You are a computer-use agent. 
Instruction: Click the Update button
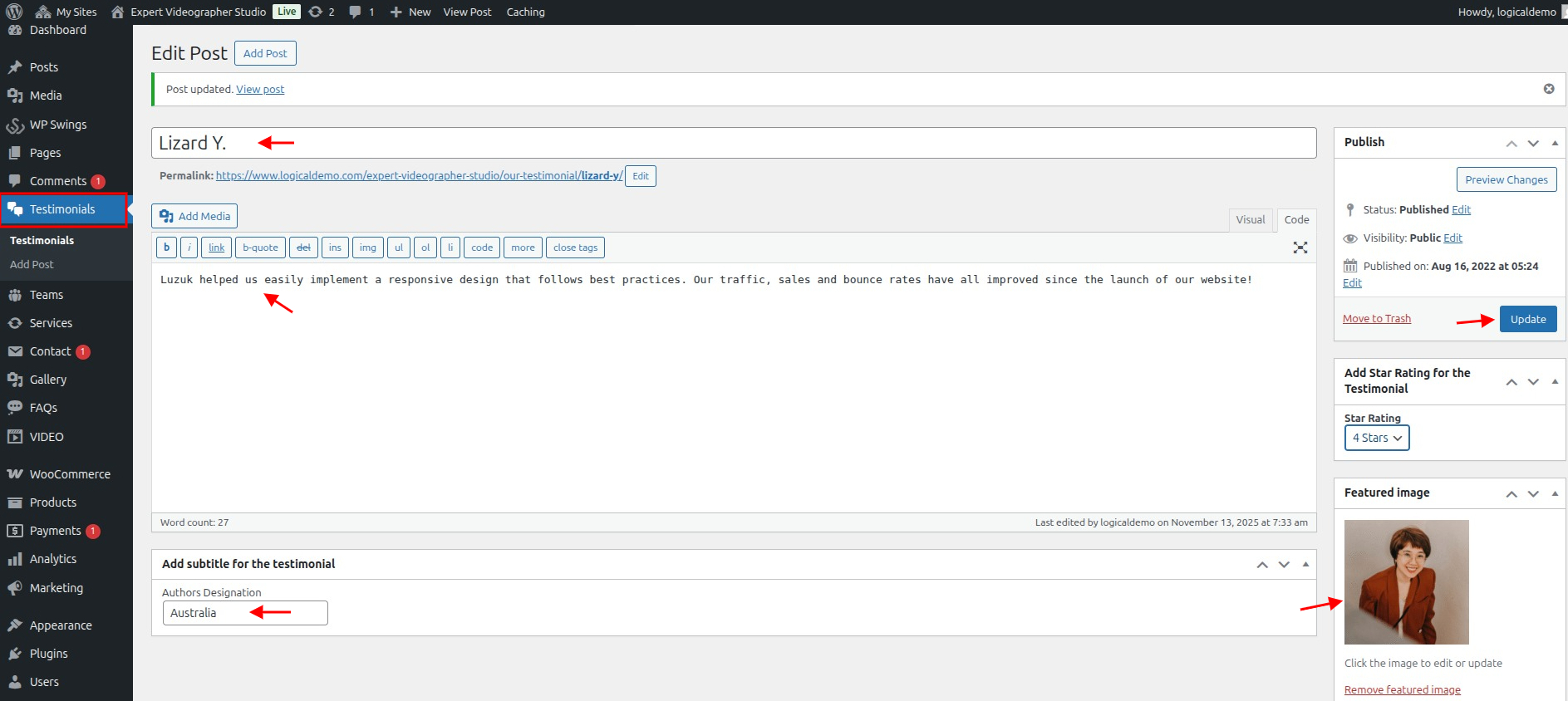1528,319
